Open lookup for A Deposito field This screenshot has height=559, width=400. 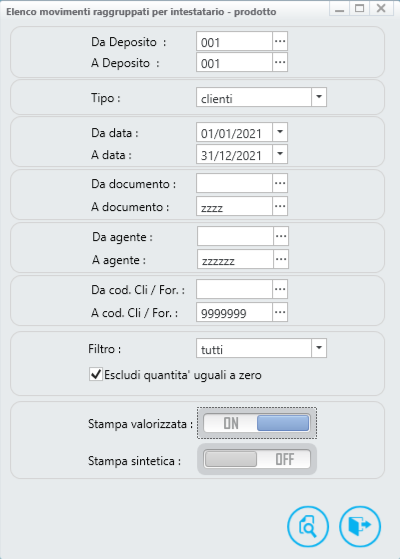click(280, 62)
